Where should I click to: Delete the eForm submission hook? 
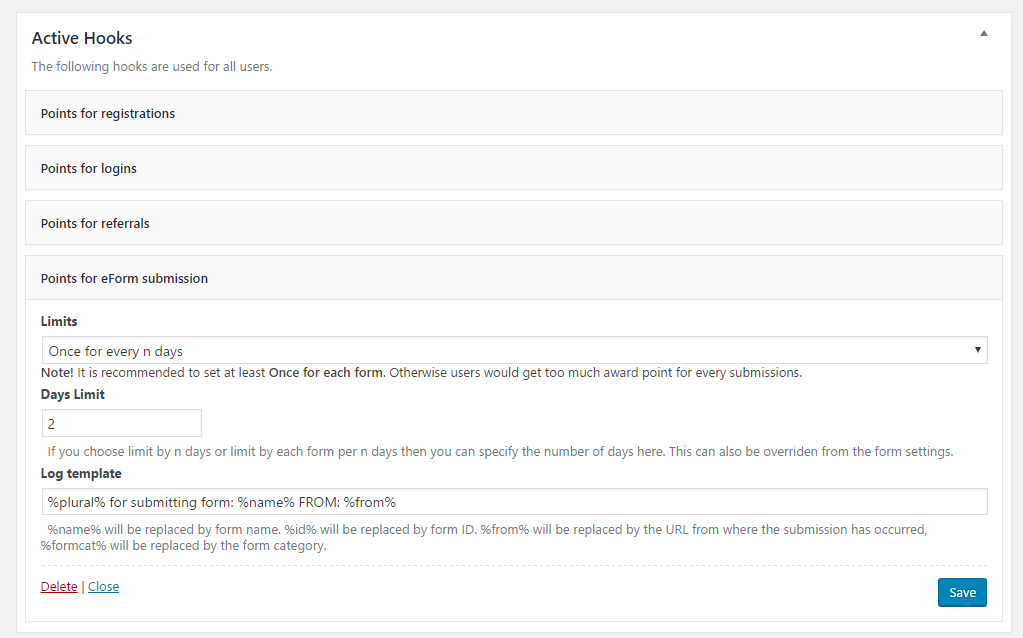[x=59, y=586]
